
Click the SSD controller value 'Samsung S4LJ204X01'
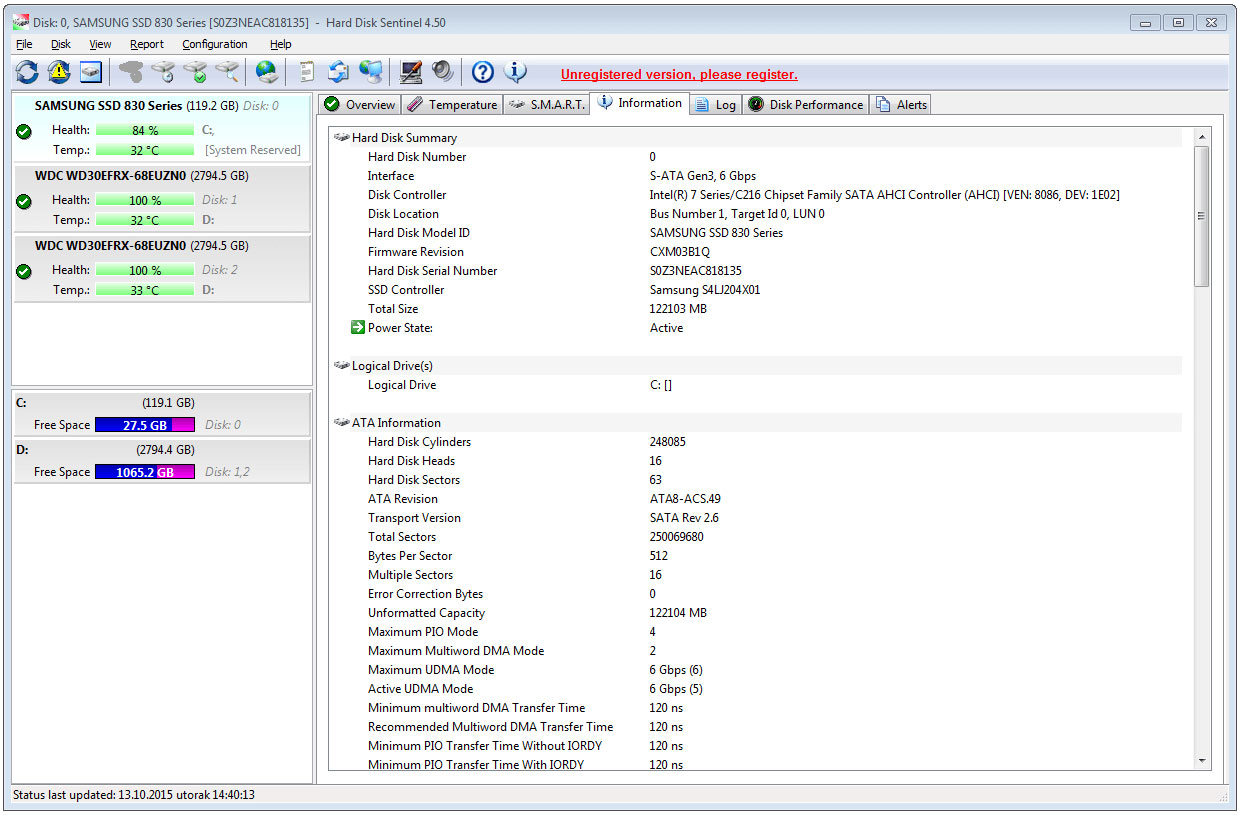click(x=706, y=290)
